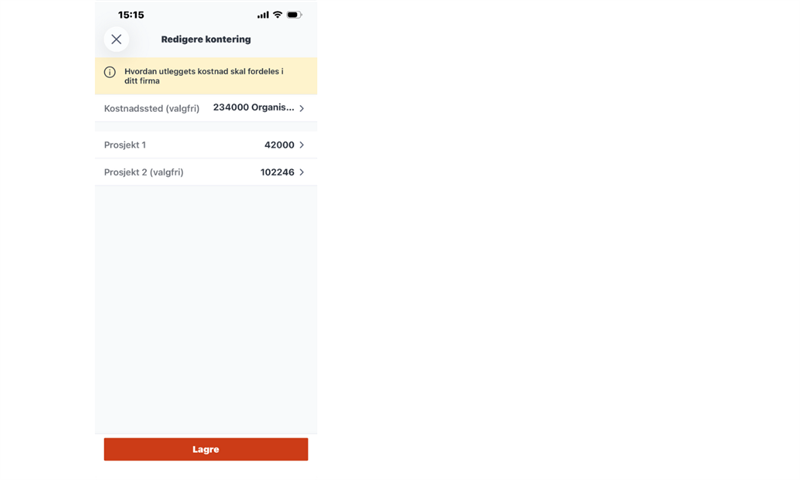
Task: Click the Redigere kontering title
Action: (206, 39)
